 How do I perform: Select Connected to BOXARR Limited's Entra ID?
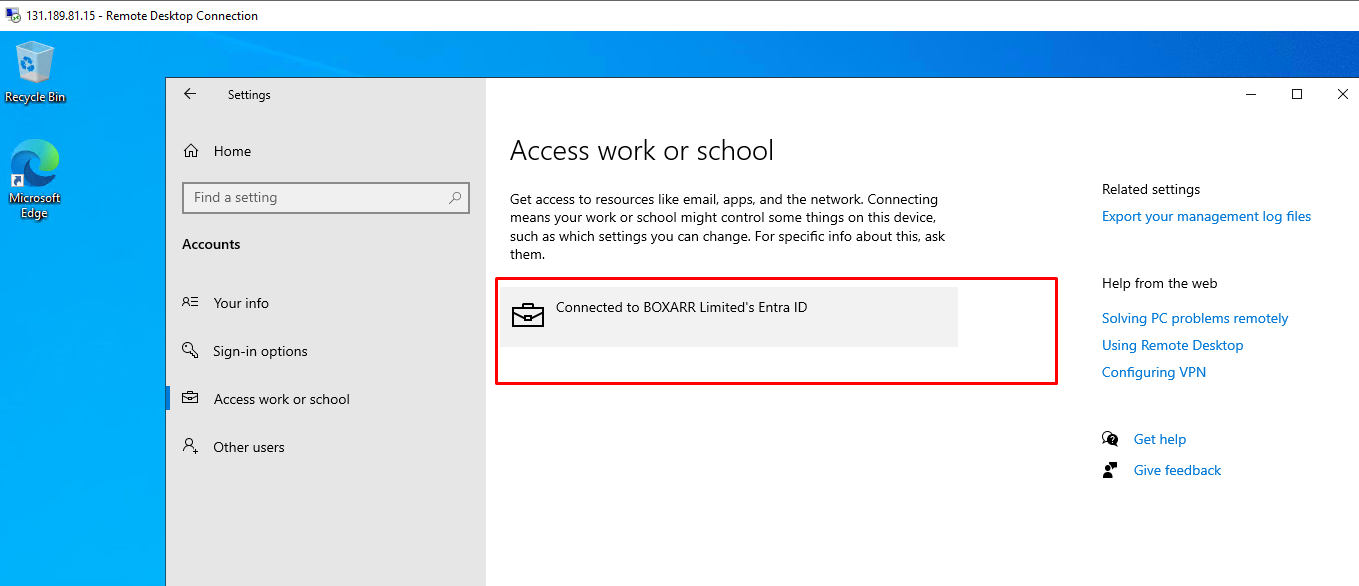pos(729,317)
